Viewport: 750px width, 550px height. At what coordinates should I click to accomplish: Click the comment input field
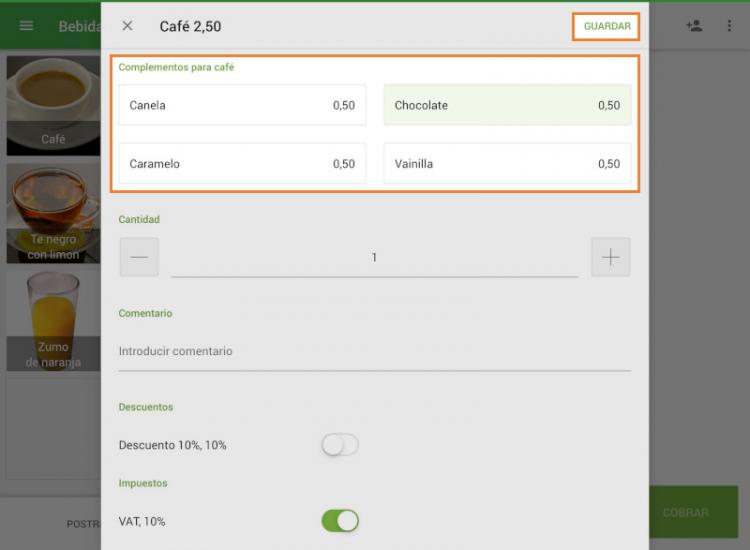pyautogui.click(x=374, y=352)
